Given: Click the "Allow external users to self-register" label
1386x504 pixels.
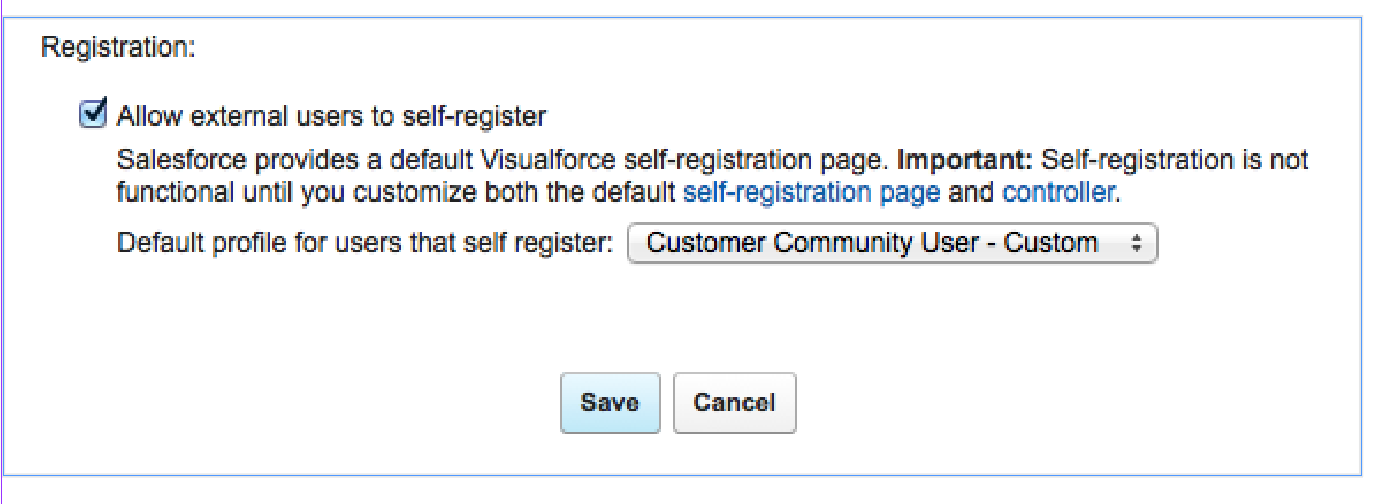Looking at the screenshot, I should pyautogui.click(x=331, y=117).
